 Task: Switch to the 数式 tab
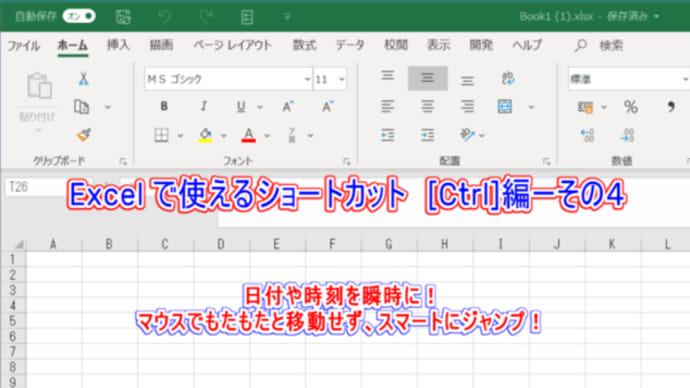pyautogui.click(x=305, y=45)
